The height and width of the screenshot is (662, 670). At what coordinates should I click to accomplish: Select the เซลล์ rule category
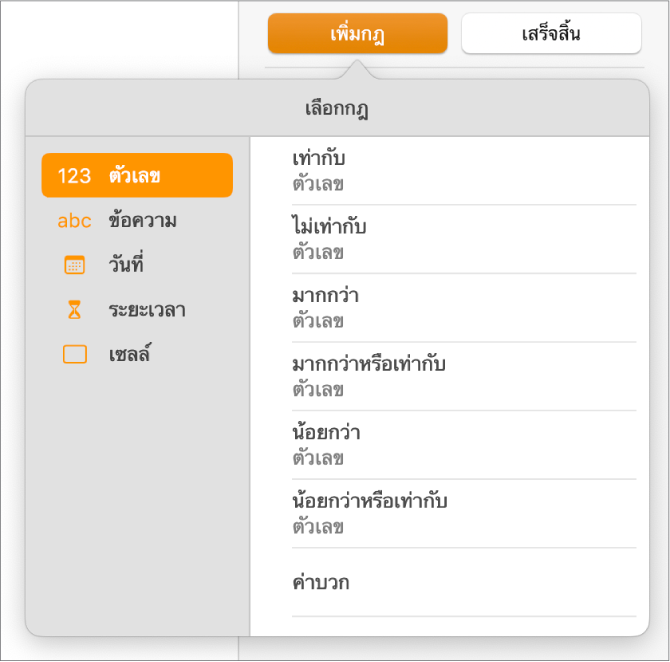pos(129,355)
